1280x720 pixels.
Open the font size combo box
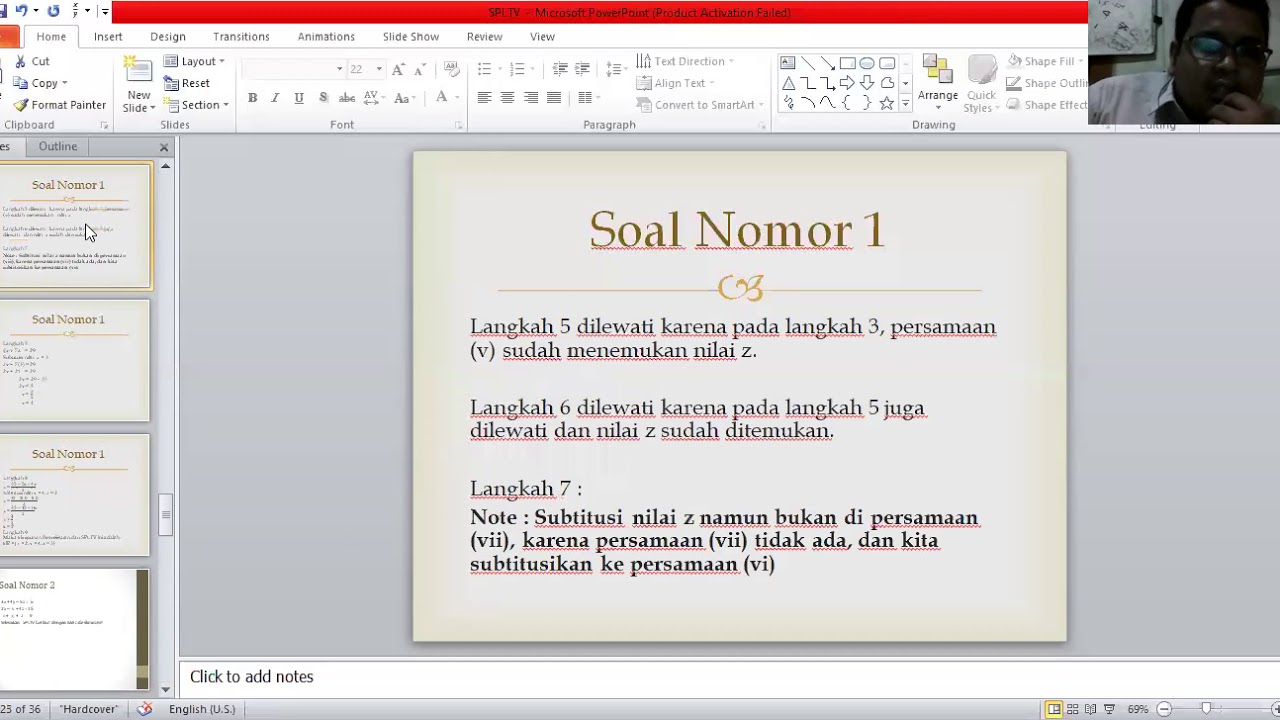[x=366, y=69]
